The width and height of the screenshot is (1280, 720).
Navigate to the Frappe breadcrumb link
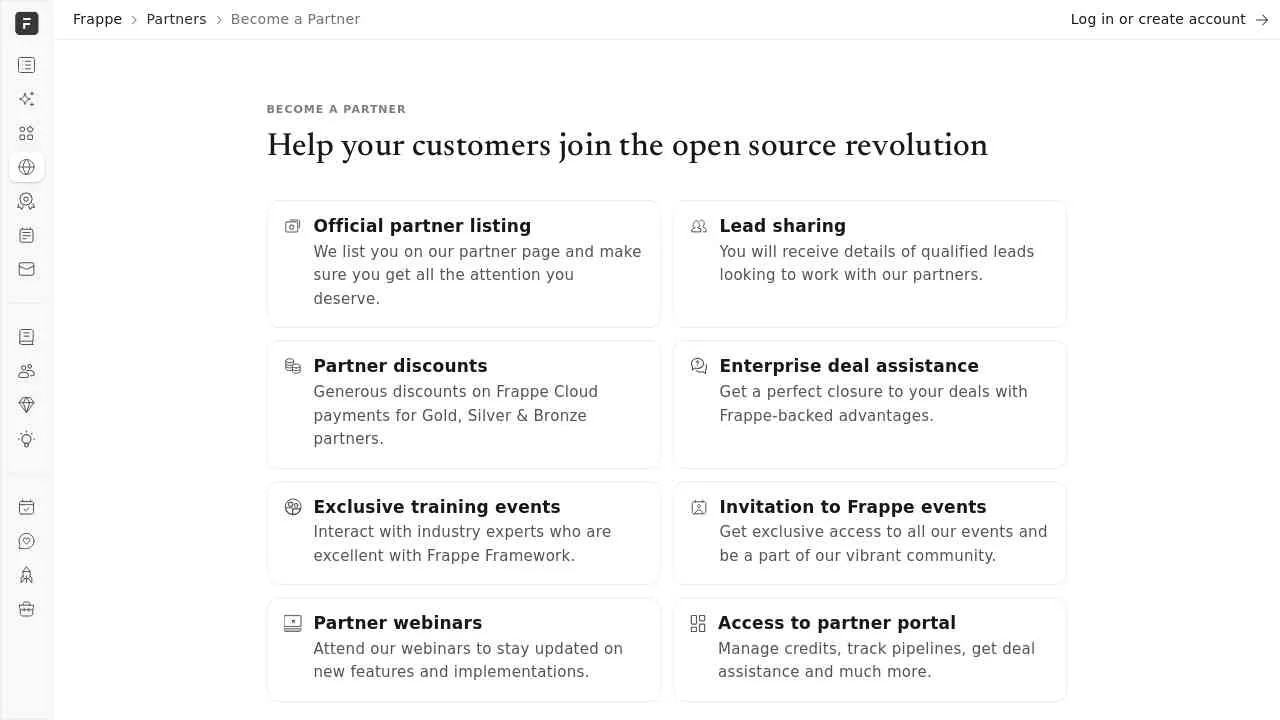(x=97, y=19)
